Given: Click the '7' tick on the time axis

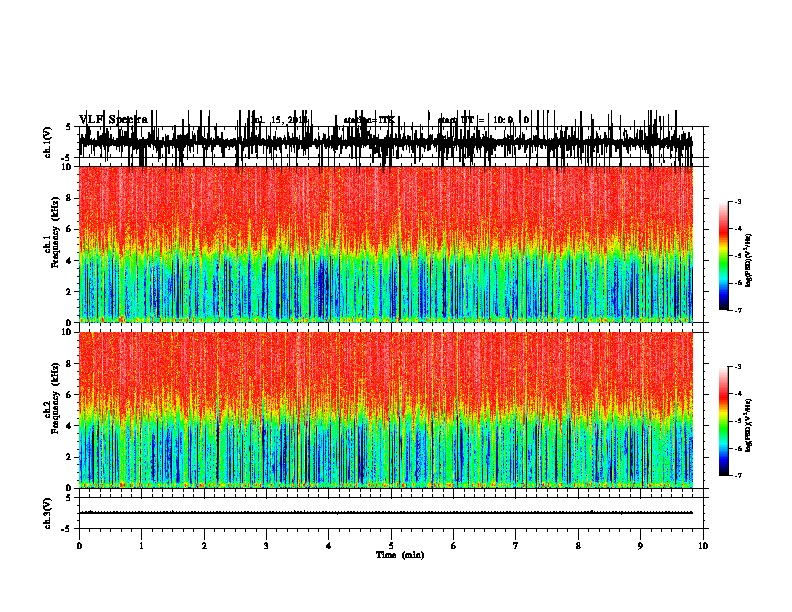Looking at the screenshot, I should point(516,546).
